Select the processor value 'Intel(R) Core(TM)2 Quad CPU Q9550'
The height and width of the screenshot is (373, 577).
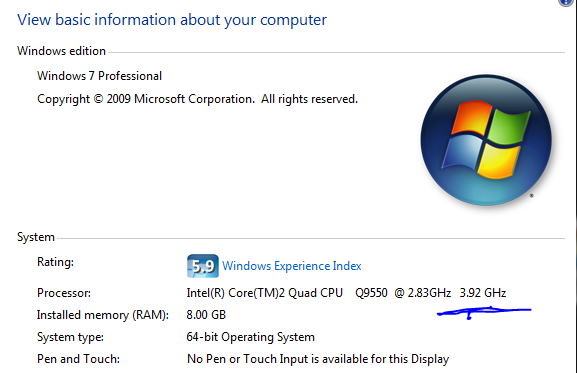(x=287, y=293)
